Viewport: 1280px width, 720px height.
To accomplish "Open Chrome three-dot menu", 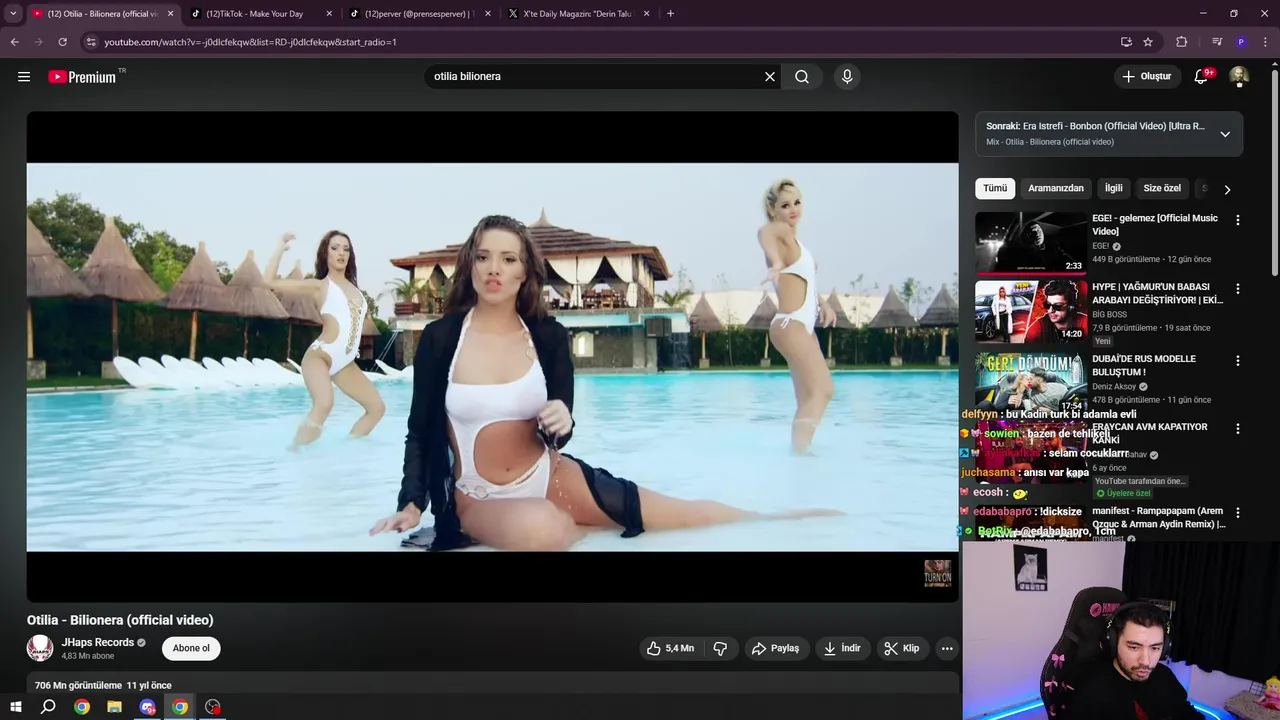I will 1265,42.
